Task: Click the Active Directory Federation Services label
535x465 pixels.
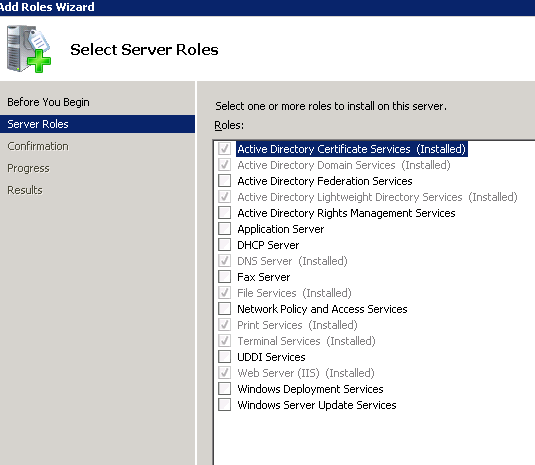Action: 325,181
